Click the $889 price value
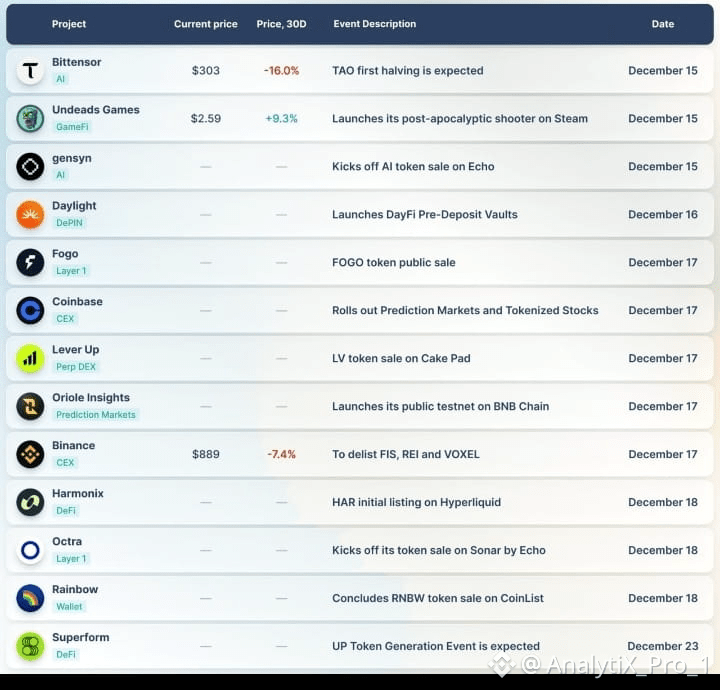720x690 pixels. click(206, 454)
